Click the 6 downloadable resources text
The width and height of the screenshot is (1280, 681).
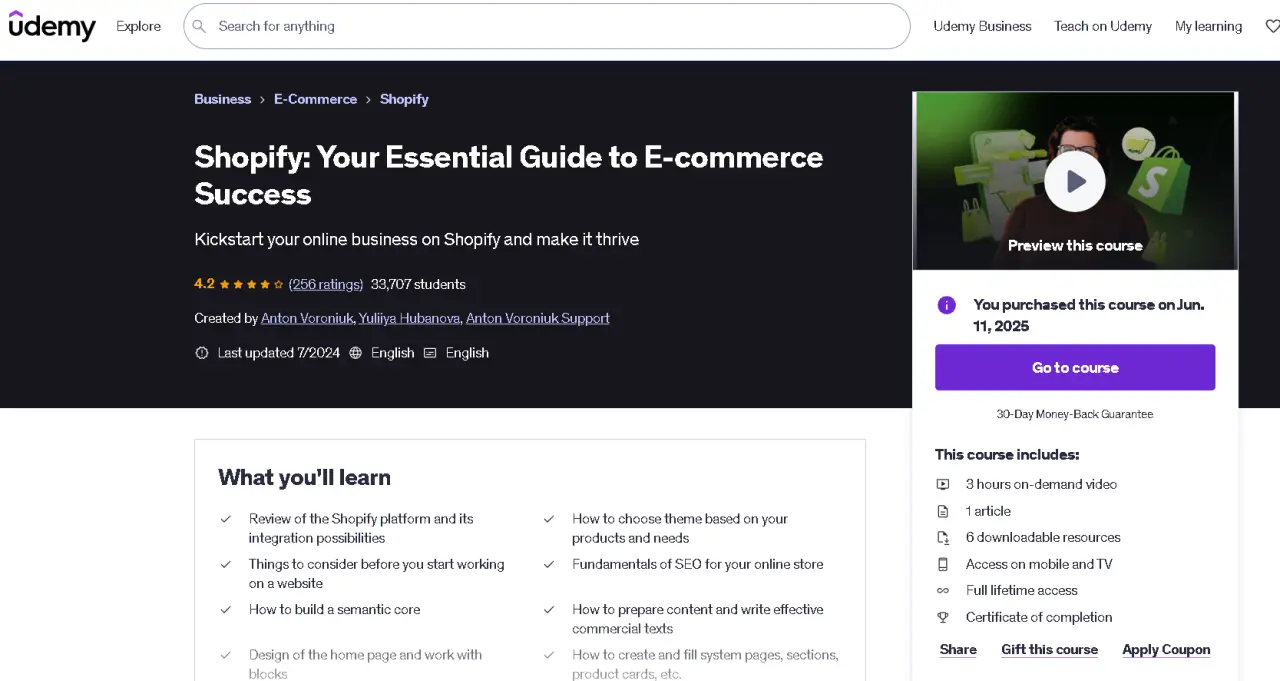coord(1043,537)
